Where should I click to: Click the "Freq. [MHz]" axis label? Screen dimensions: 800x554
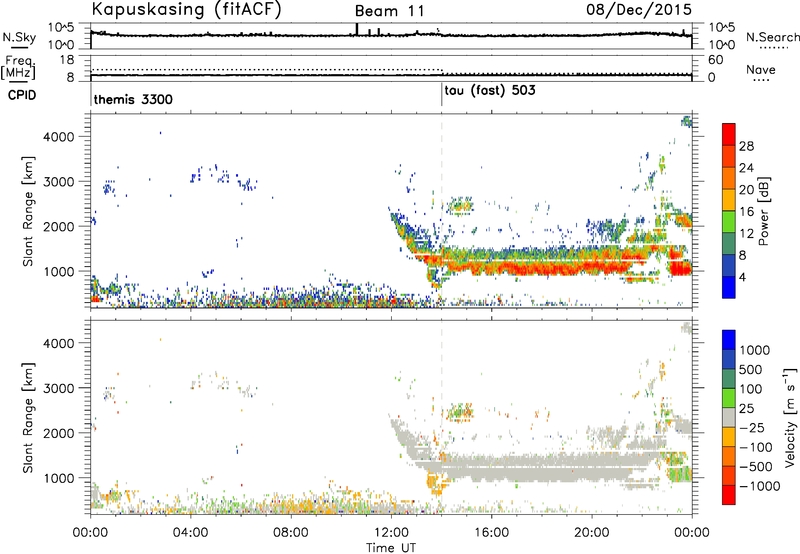19,67
